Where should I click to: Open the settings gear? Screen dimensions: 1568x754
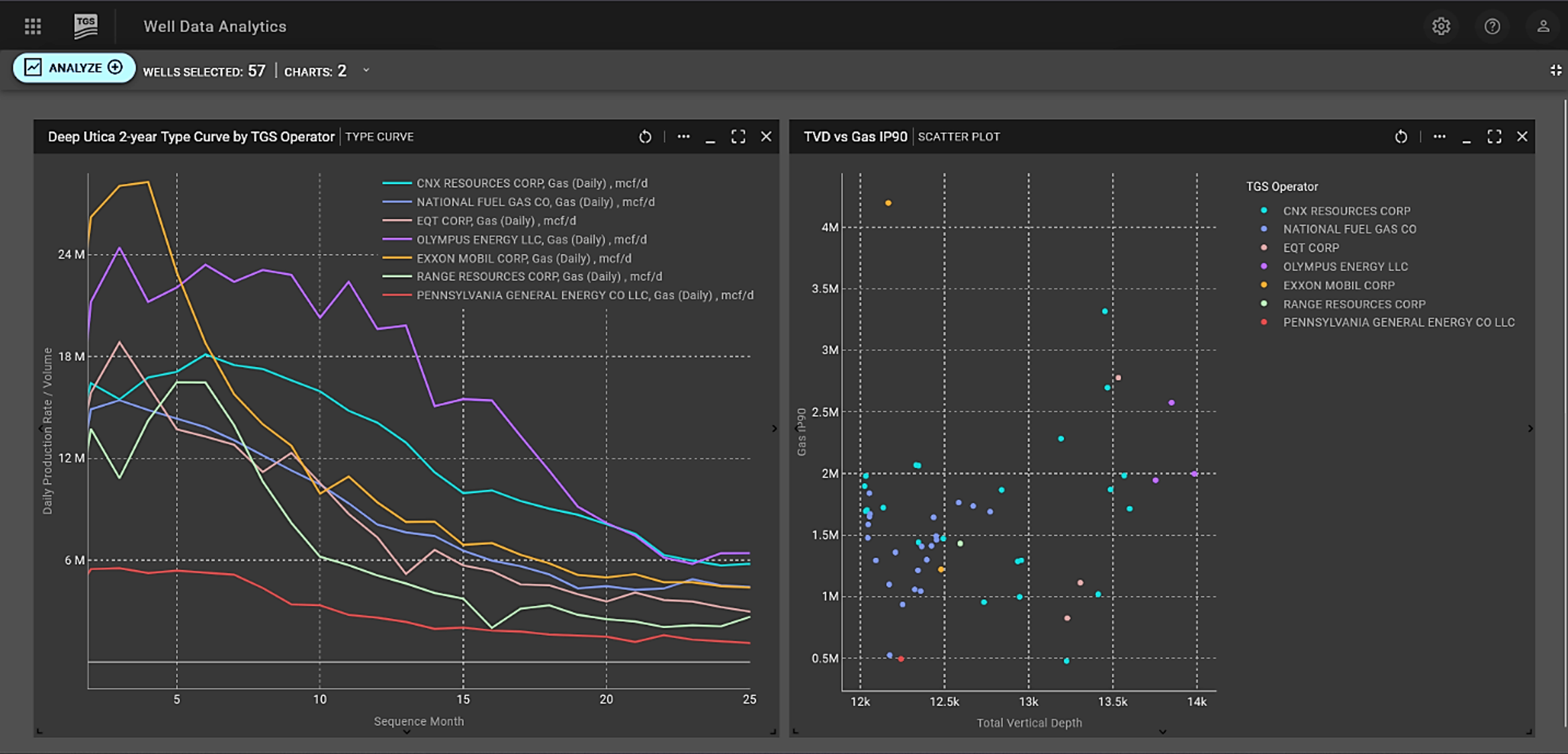click(1441, 26)
